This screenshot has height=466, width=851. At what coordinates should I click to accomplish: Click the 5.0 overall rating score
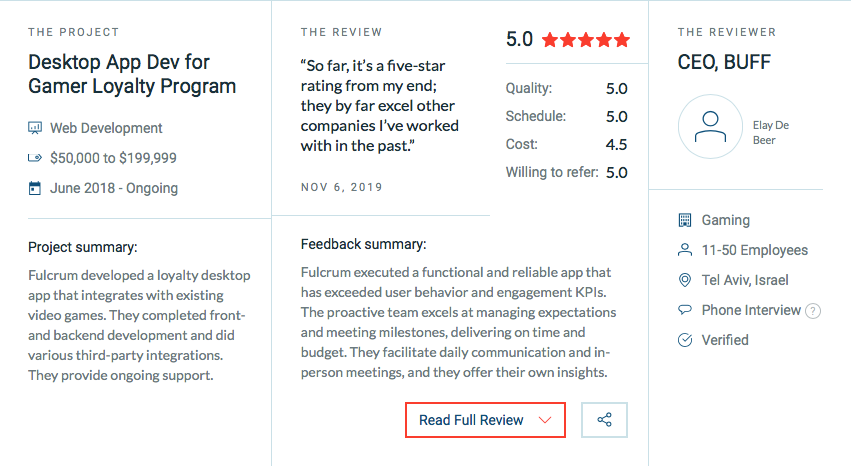pyautogui.click(x=519, y=39)
